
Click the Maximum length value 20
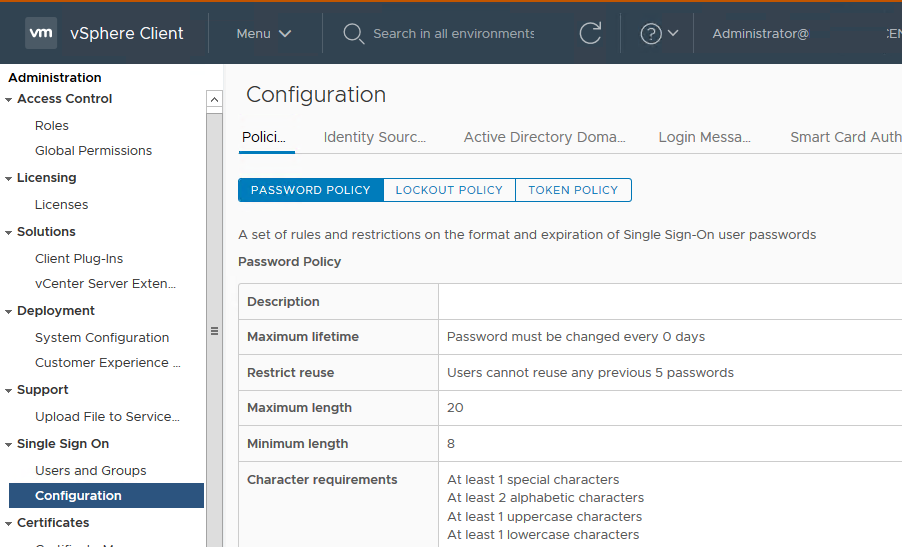tap(455, 408)
